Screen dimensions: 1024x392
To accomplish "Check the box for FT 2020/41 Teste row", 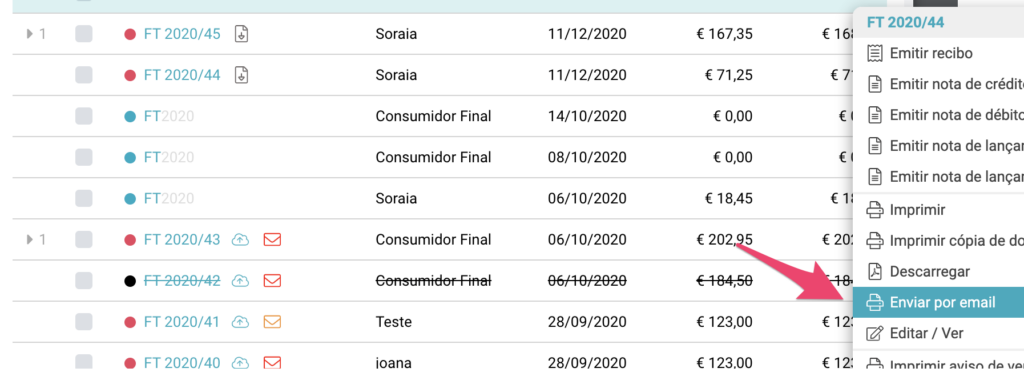I will click(x=84, y=321).
